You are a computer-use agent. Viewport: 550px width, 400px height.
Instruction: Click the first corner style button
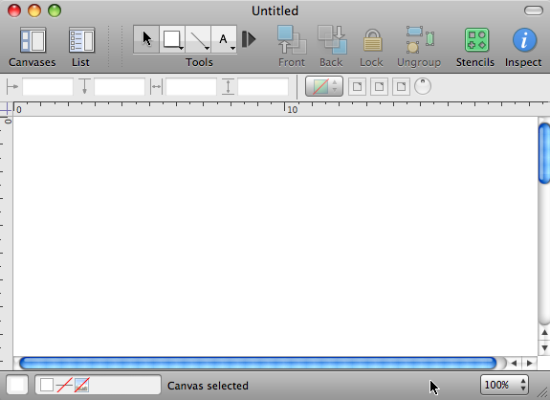coord(357,86)
